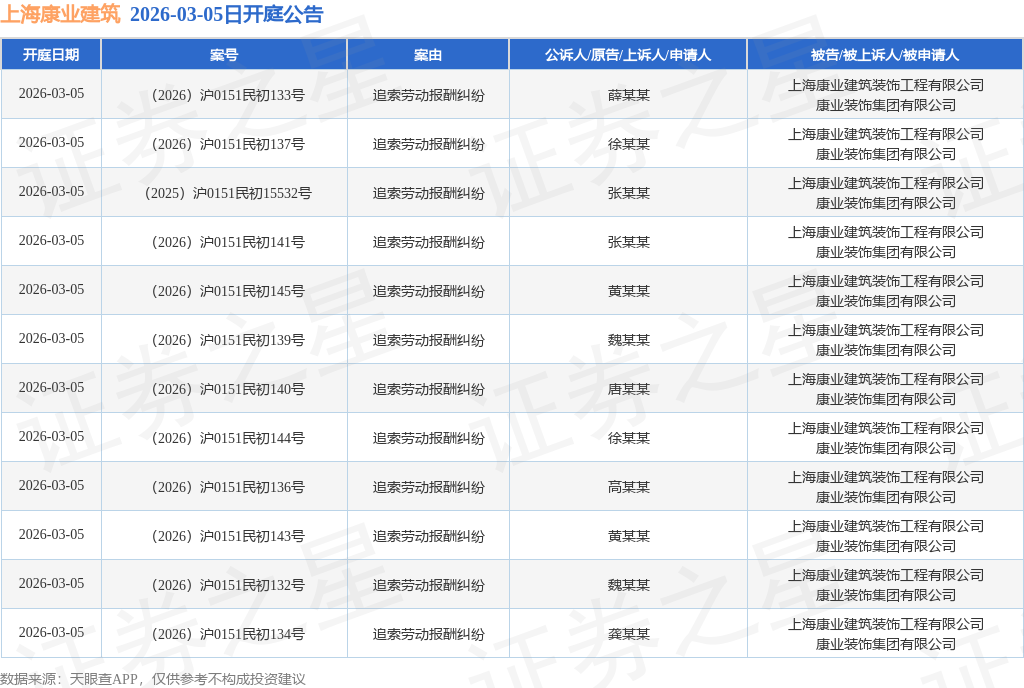Click plaintiff name 唐某某

click(628, 389)
